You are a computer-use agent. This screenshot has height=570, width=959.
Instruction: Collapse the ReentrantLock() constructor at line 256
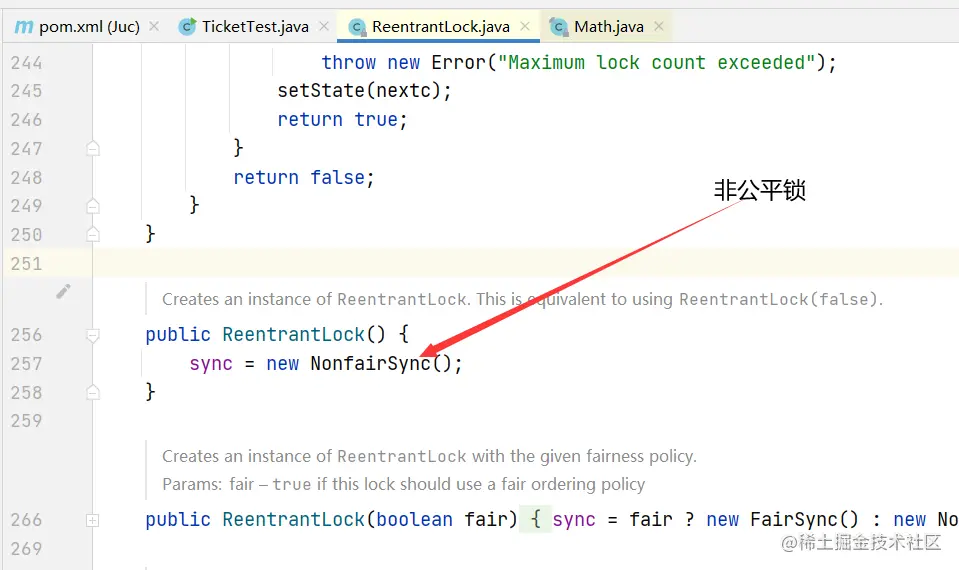93,335
